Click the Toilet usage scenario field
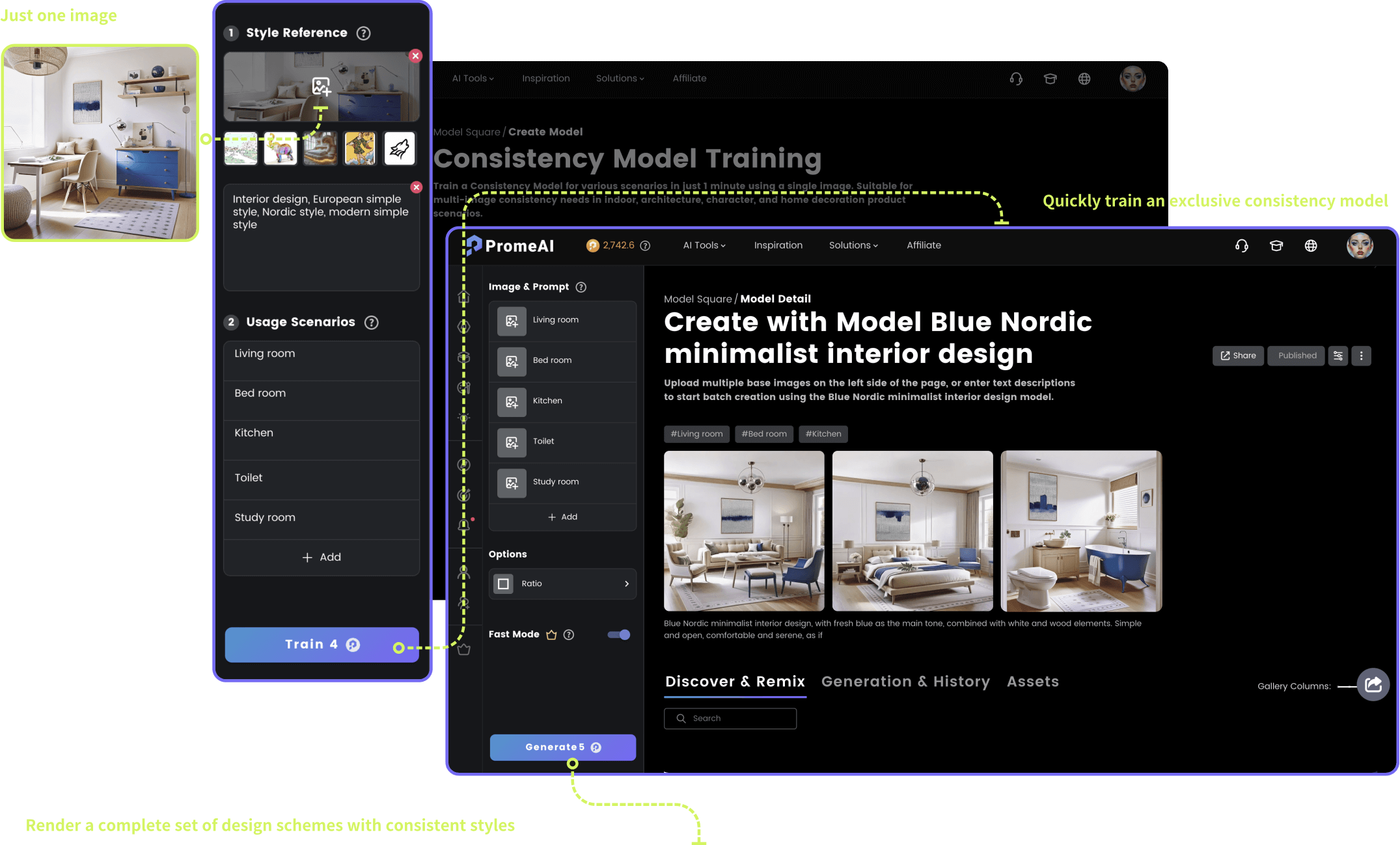Image resolution: width=1400 pixels, height=845 pixels. coord(322,480)
